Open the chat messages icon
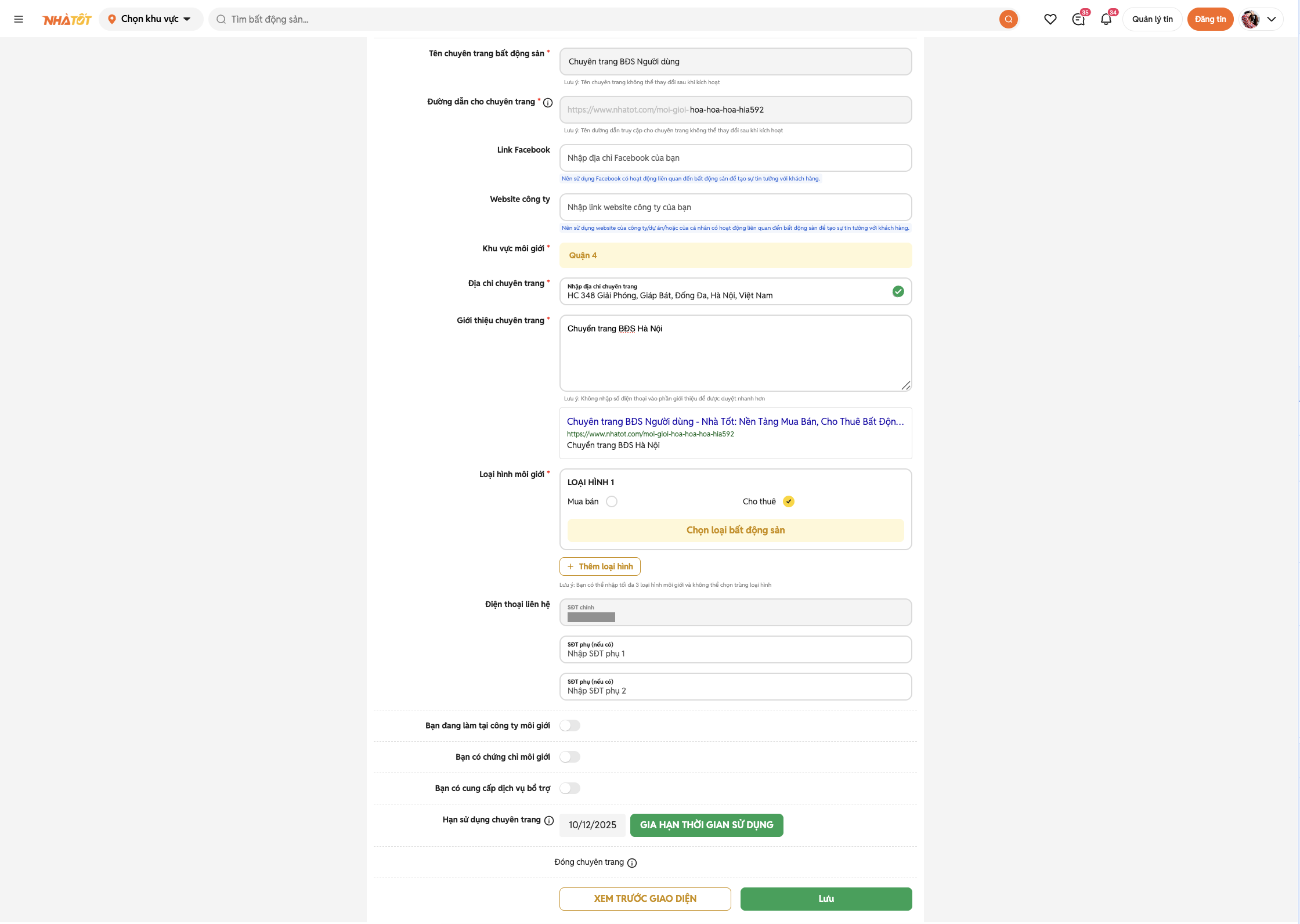Viewport: 1300px width, 924px height. 1078,19
